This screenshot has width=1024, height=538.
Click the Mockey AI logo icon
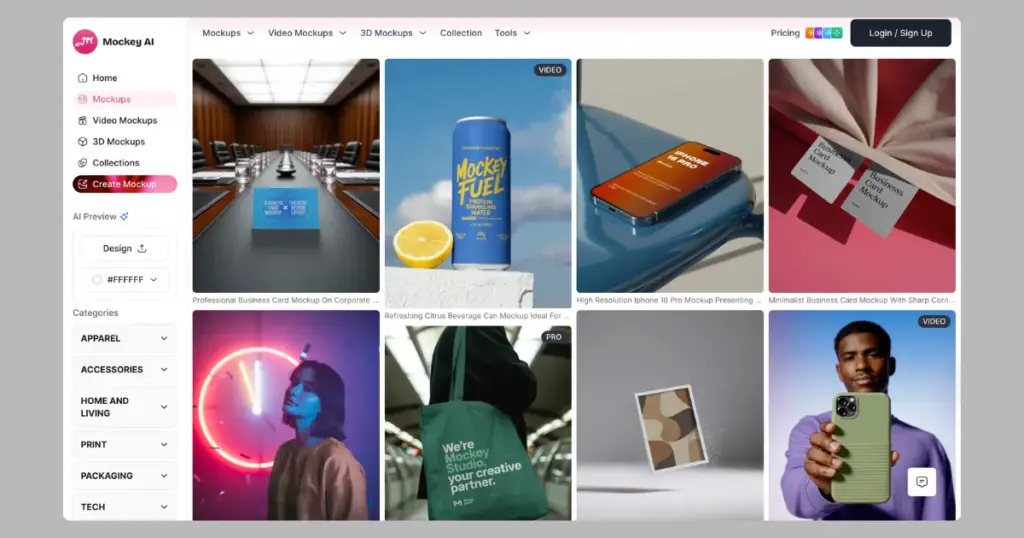pos(85,42)
